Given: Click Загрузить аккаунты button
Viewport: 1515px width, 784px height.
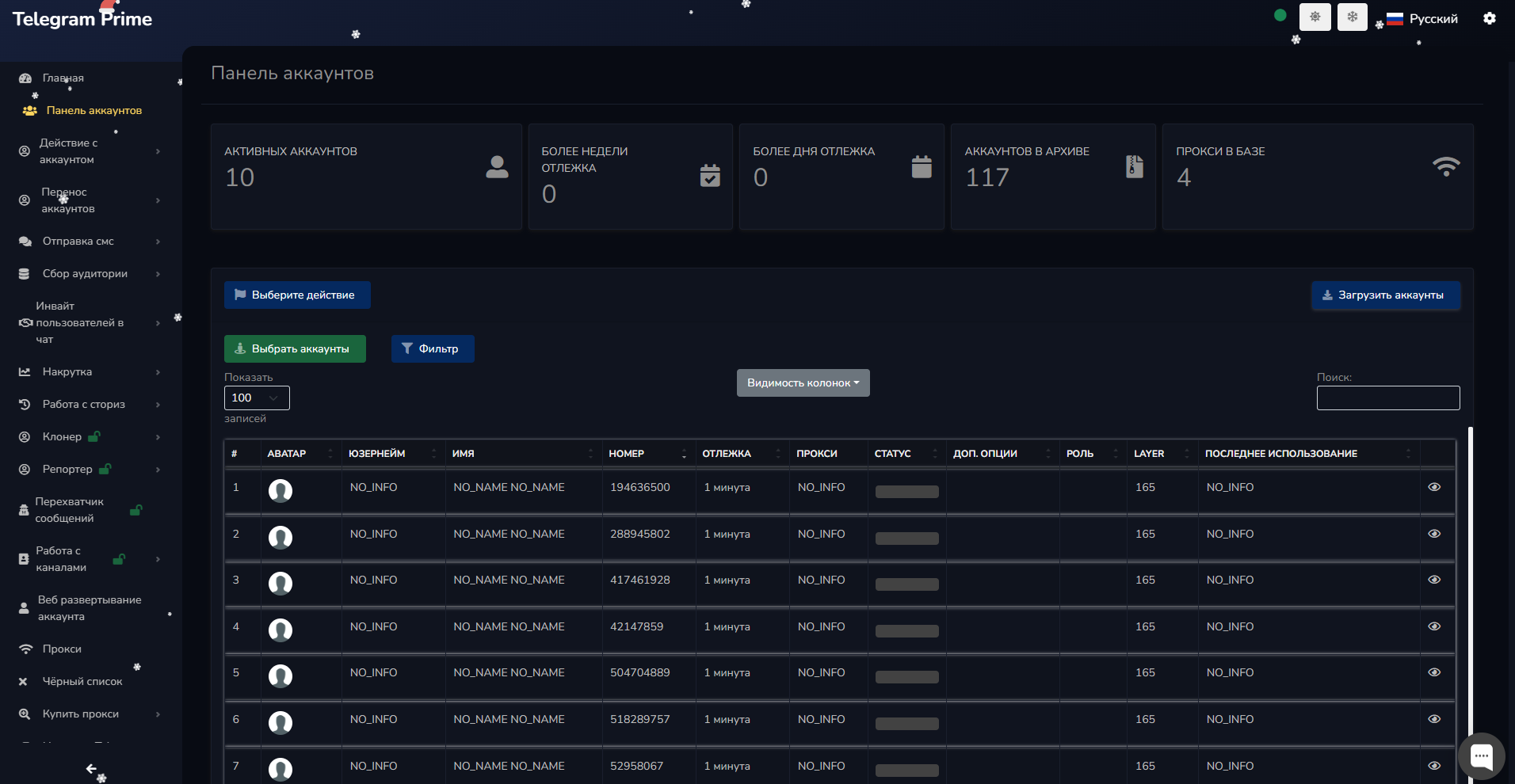Looking at the screenshot, I should [1386, 295].
